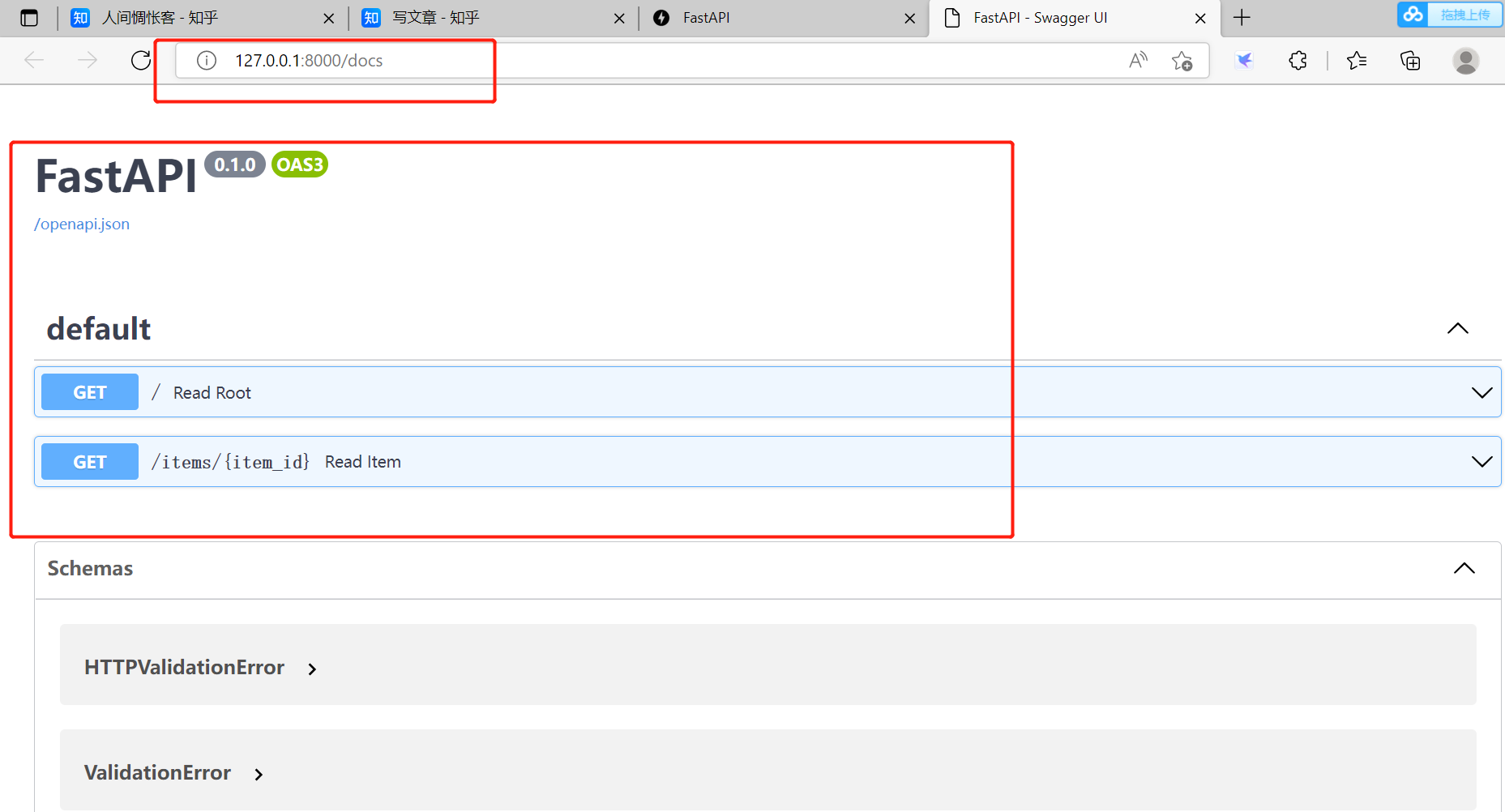Reload the current page

tap(139, 60)
